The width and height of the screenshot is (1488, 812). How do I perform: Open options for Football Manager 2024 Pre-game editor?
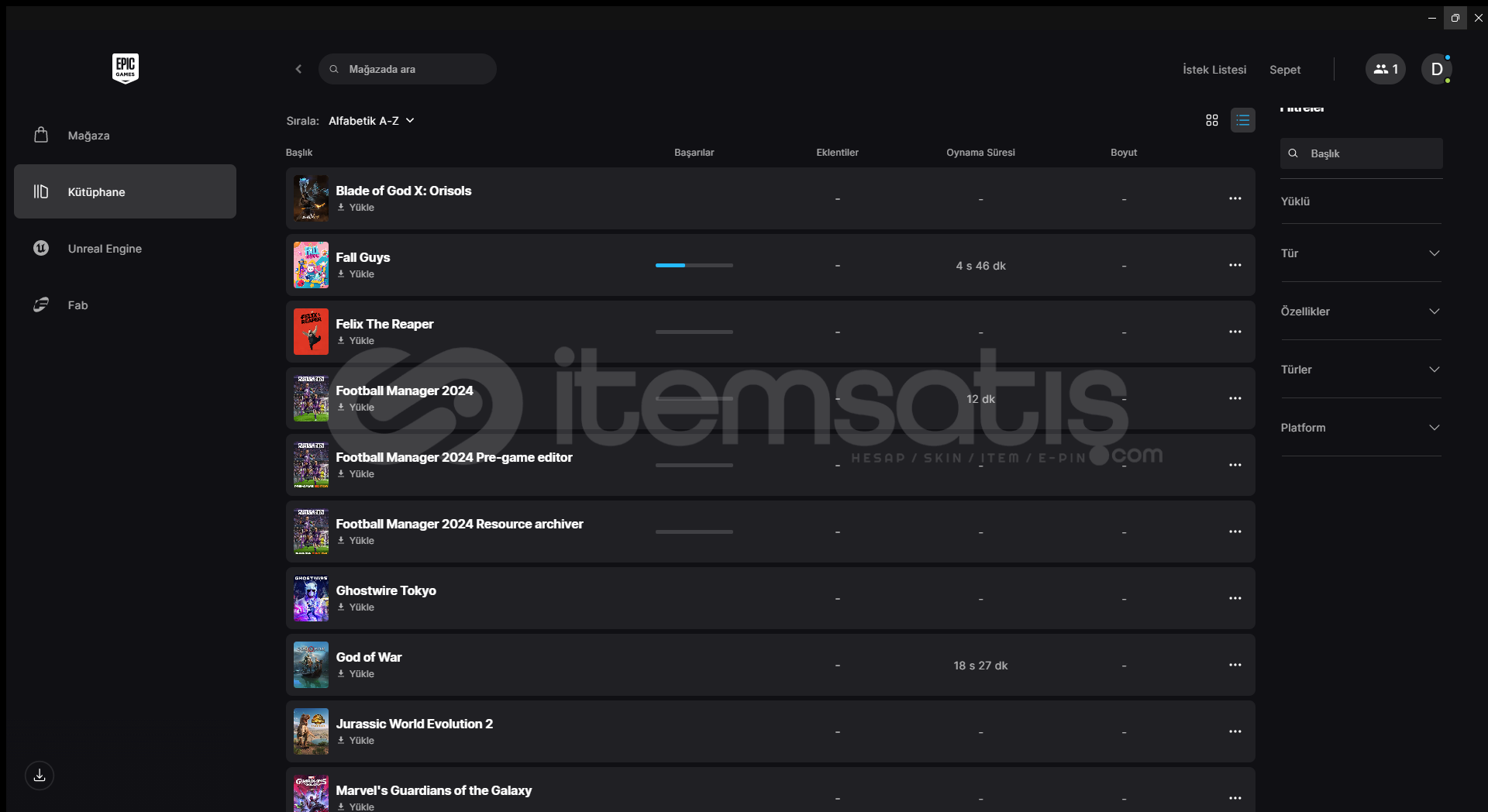click(x=1235, y=465)
